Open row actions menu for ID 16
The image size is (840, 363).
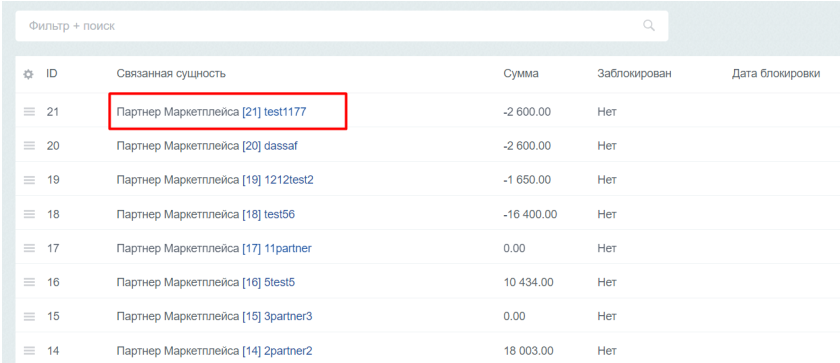pyautogui.click(x=29, y=282)
